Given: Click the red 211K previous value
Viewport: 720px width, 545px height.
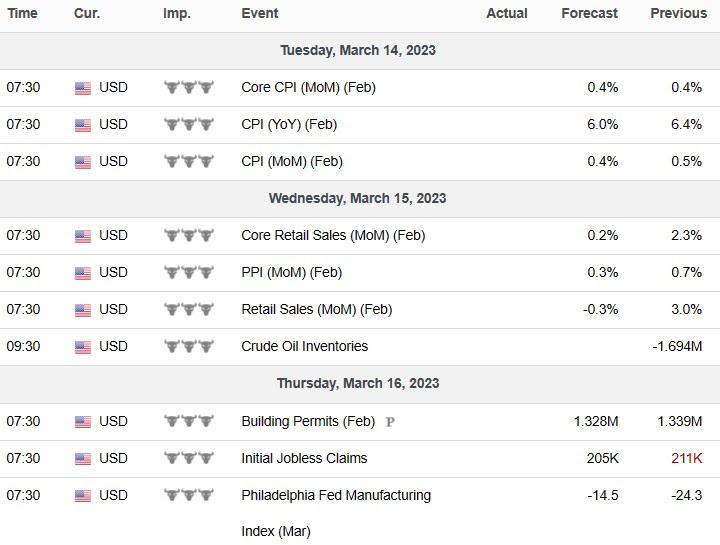Looking at the screenshot, I should tap(687, 458).
